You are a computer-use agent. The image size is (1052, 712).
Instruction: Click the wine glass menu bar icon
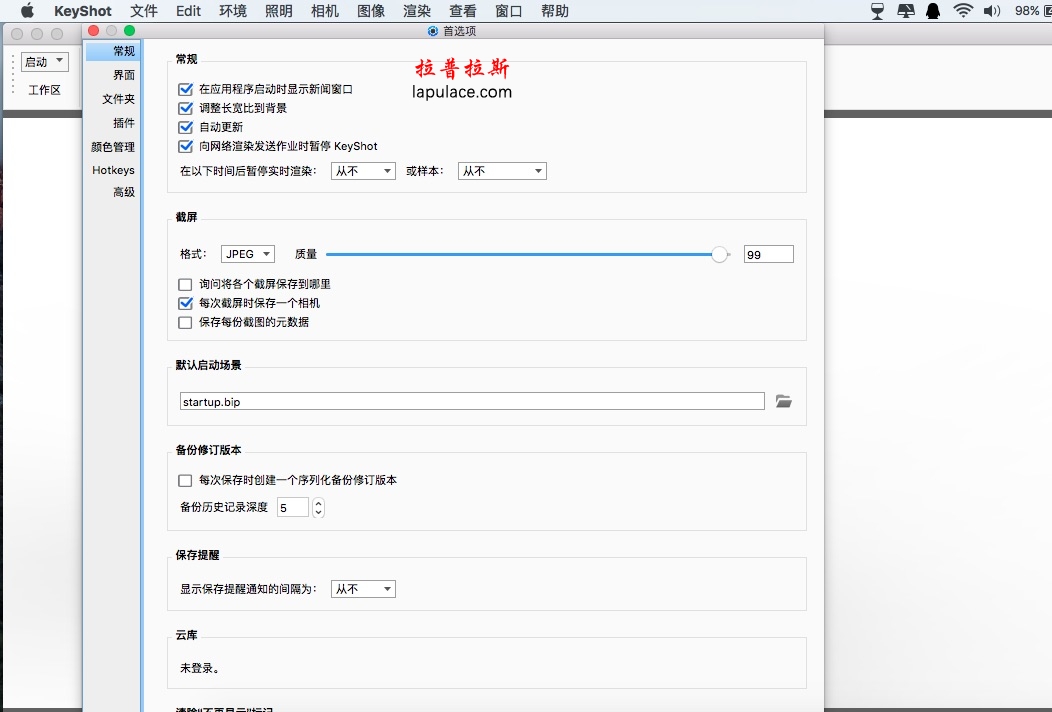click(x=877, y=11)
